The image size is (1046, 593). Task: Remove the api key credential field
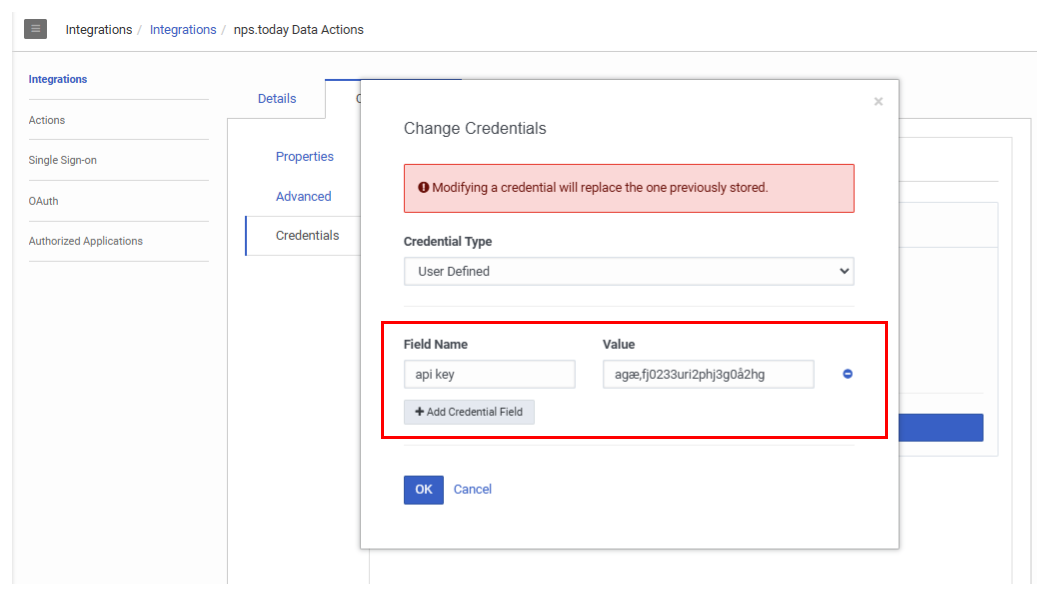click(x=847, y=373)
